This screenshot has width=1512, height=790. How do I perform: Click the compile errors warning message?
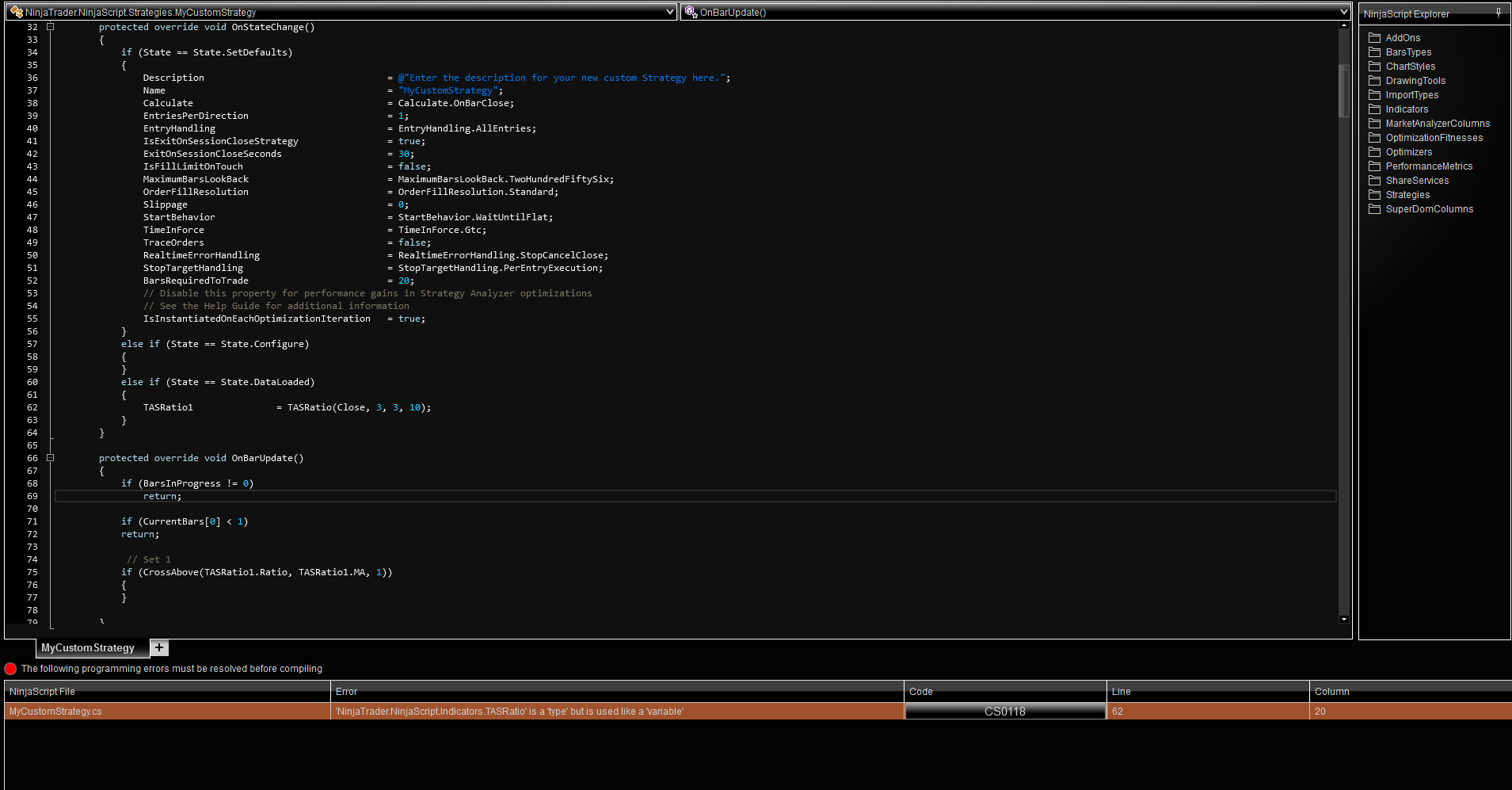[x=172, y=669]
